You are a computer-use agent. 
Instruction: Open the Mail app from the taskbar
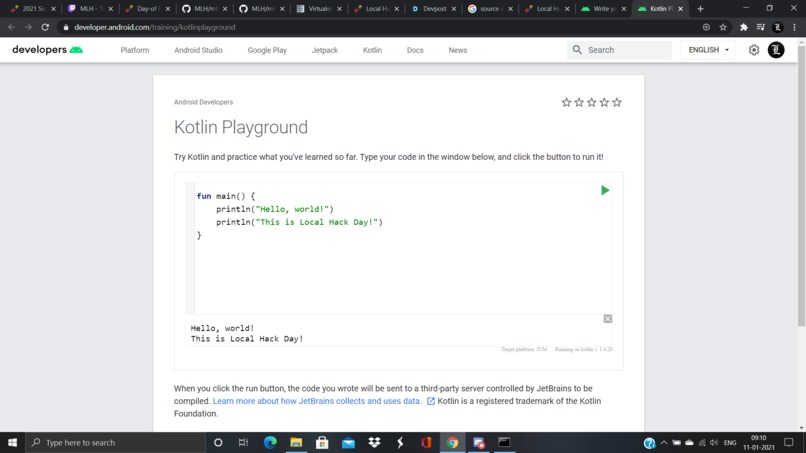coord(349,442)
